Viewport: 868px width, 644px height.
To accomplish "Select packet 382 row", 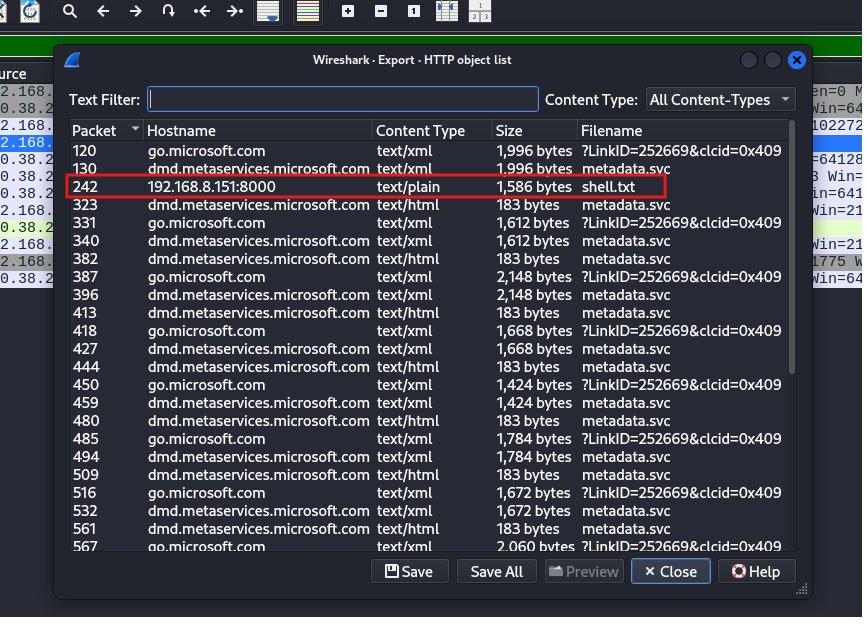I will [x=427, y=259].
